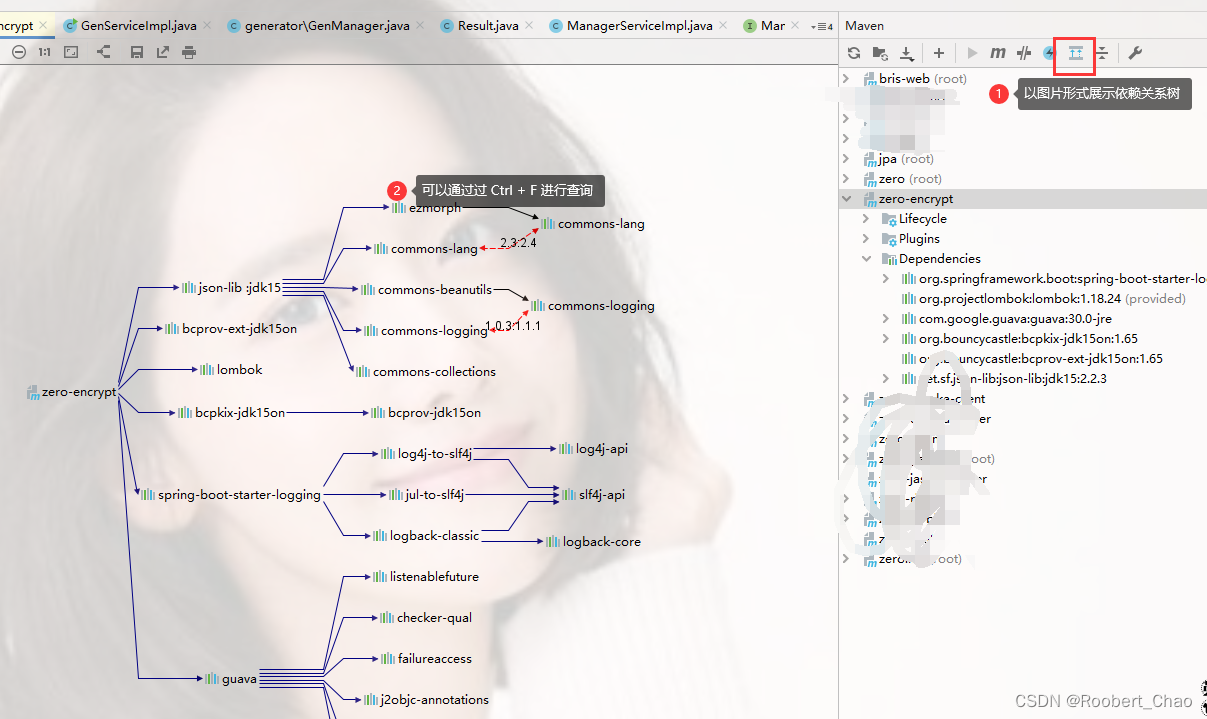Apply current layout in diagram toolbar
This screenshot has height=719, width=1207.
click(104, 52)
